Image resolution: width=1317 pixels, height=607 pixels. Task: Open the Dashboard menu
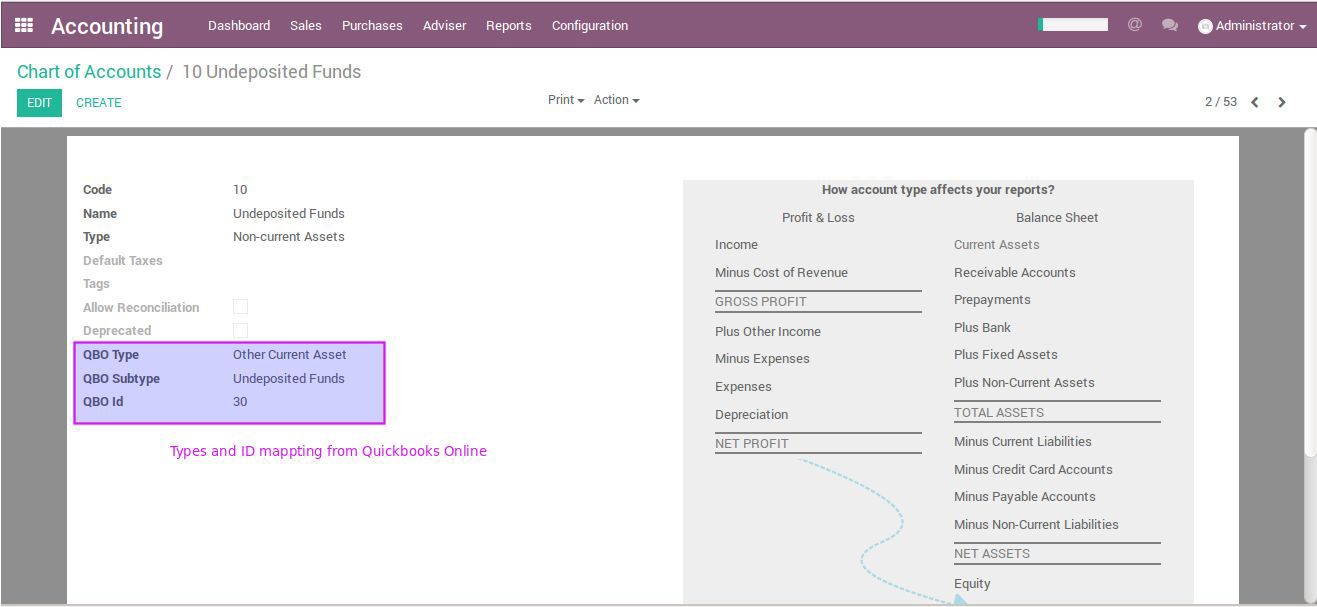(x=239, y=25)
